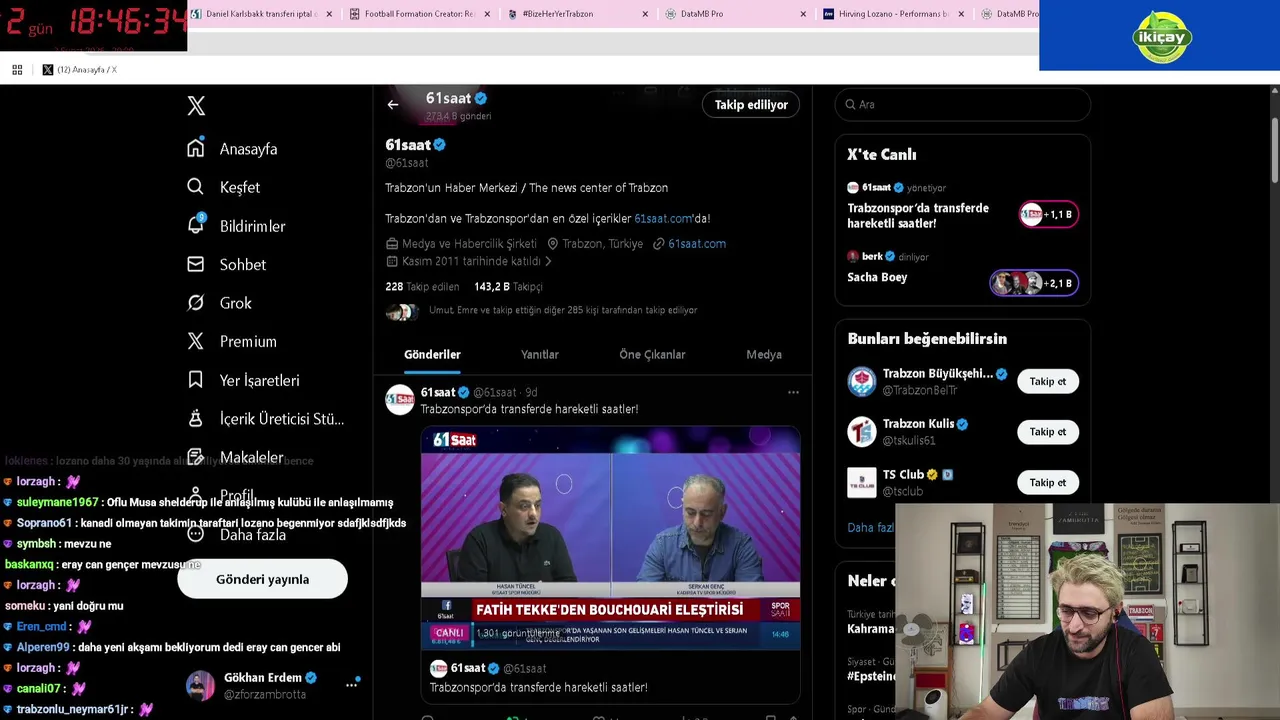Viewport: 1280px width, 720px height.
Task: Follow TS Club with Takip et
Action: (1047, 482)
